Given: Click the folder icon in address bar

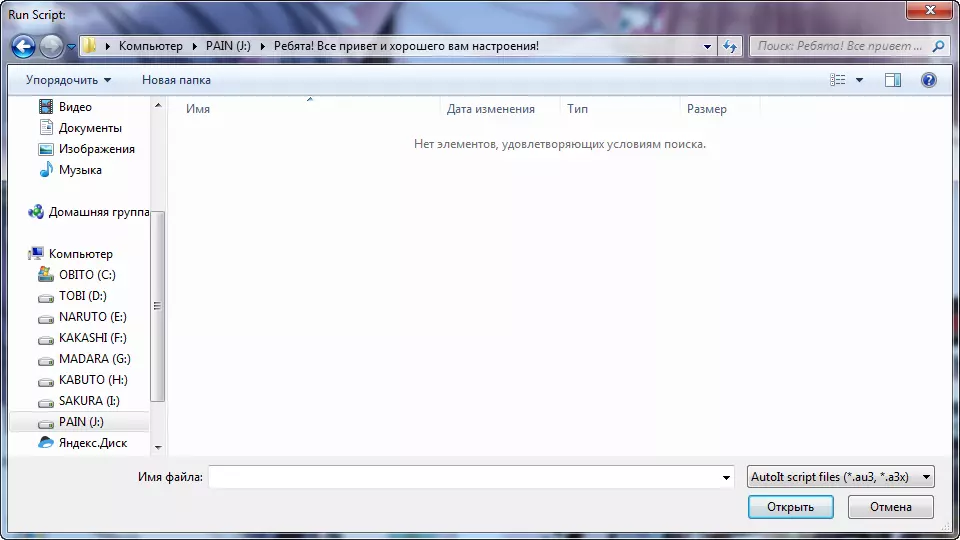Looking at the screenshot, I should tap(90, 46).
